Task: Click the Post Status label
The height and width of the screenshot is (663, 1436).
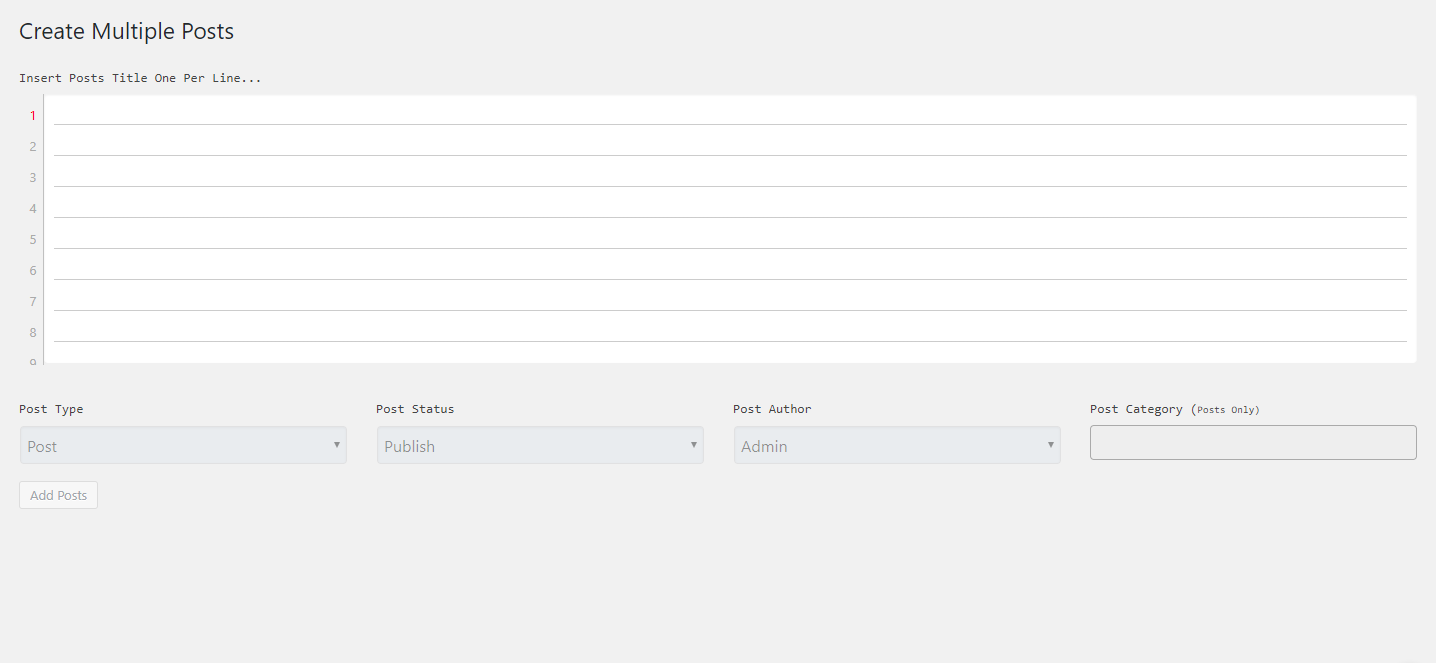Action: (x=415, y=409)
